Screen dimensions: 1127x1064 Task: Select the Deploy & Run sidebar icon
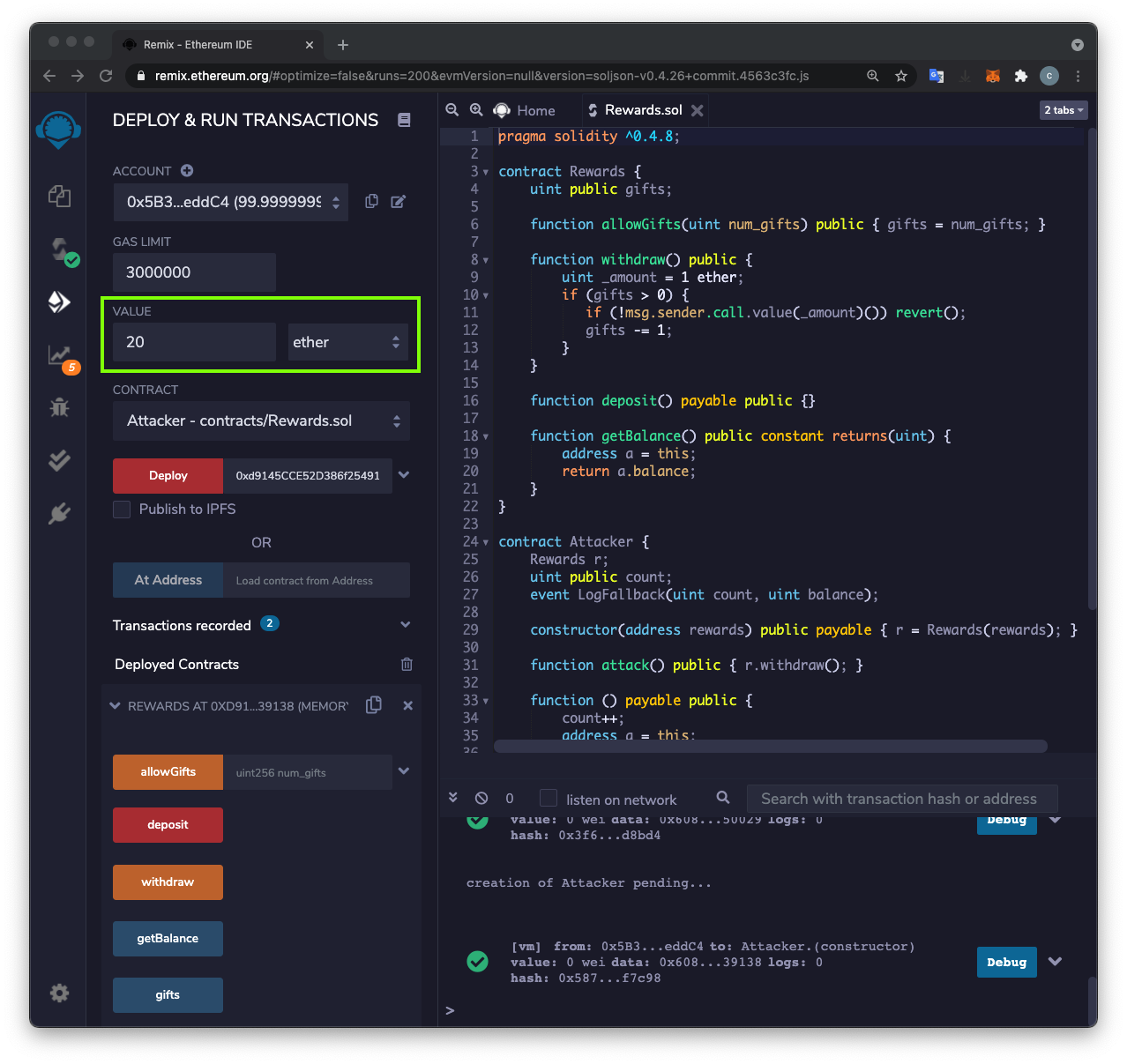click(59, 302)
